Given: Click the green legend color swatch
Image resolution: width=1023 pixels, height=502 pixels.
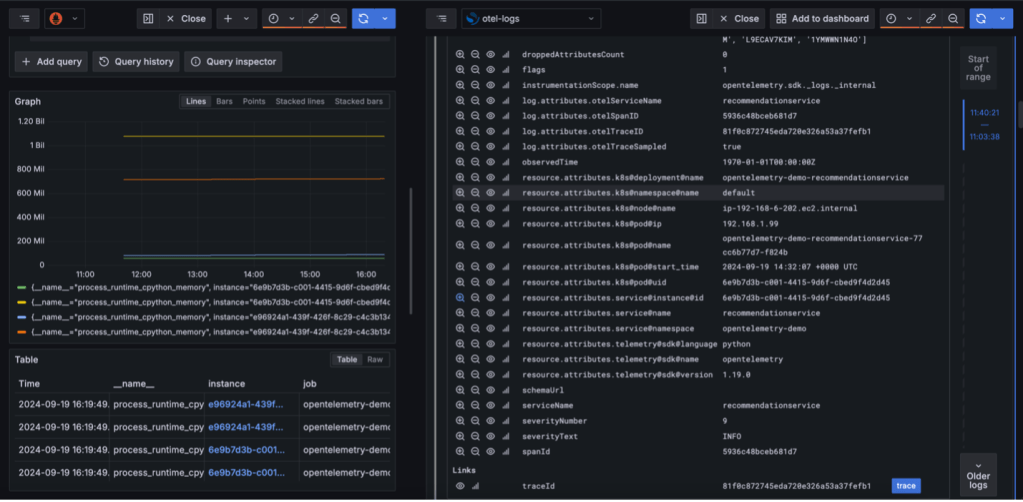Looking at the screenshot, I should 22,287.
